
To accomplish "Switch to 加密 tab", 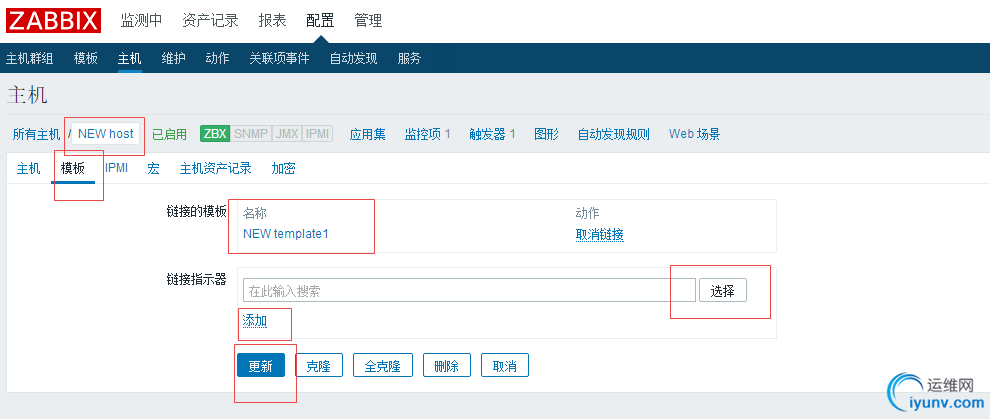I will (283, 168).
